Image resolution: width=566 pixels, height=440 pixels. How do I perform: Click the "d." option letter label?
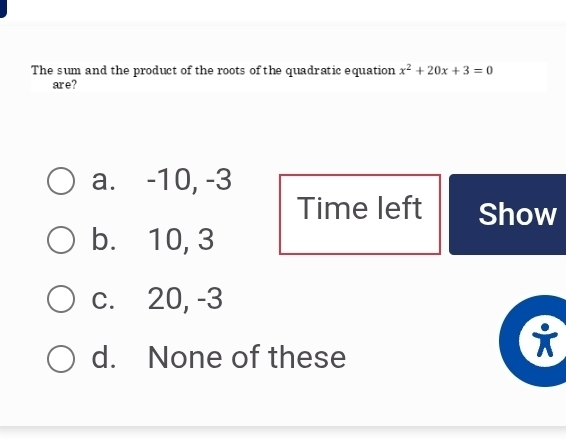[x=104, y=357]
